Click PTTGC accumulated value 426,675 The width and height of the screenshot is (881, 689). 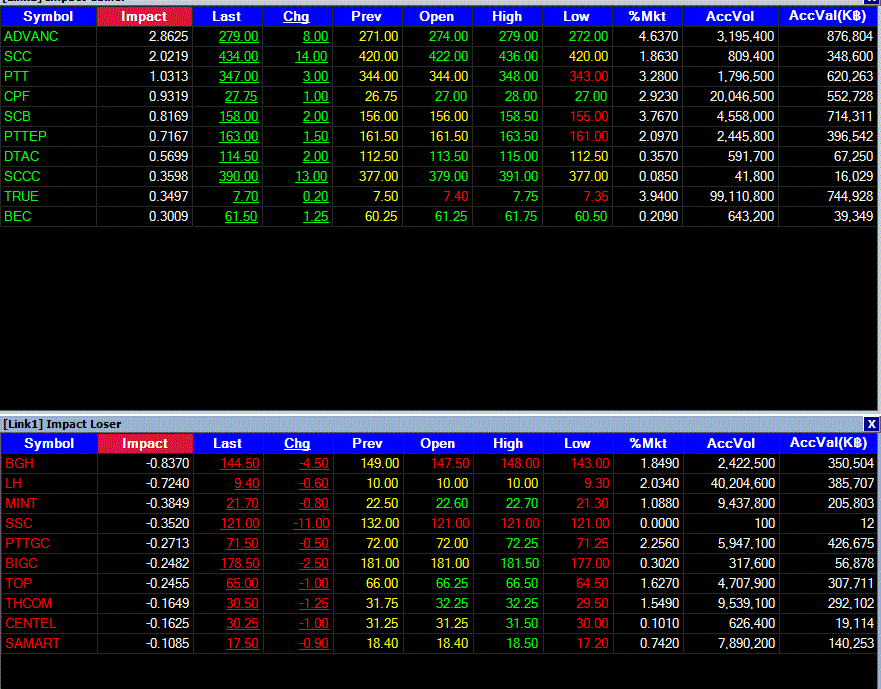[x=851, y=543]
